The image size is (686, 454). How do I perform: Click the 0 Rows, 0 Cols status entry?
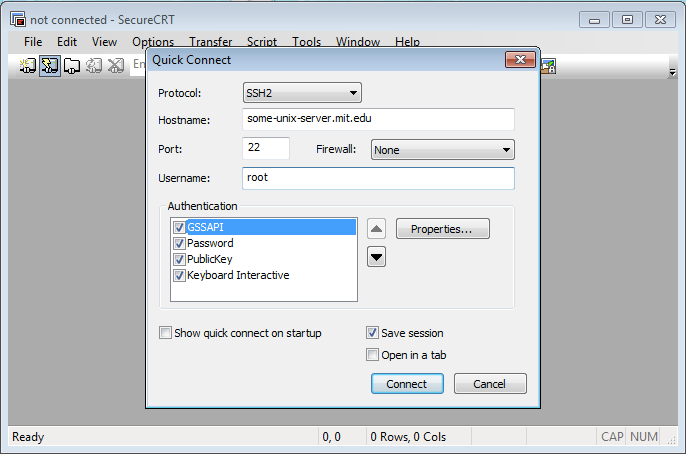pos(408,437)
